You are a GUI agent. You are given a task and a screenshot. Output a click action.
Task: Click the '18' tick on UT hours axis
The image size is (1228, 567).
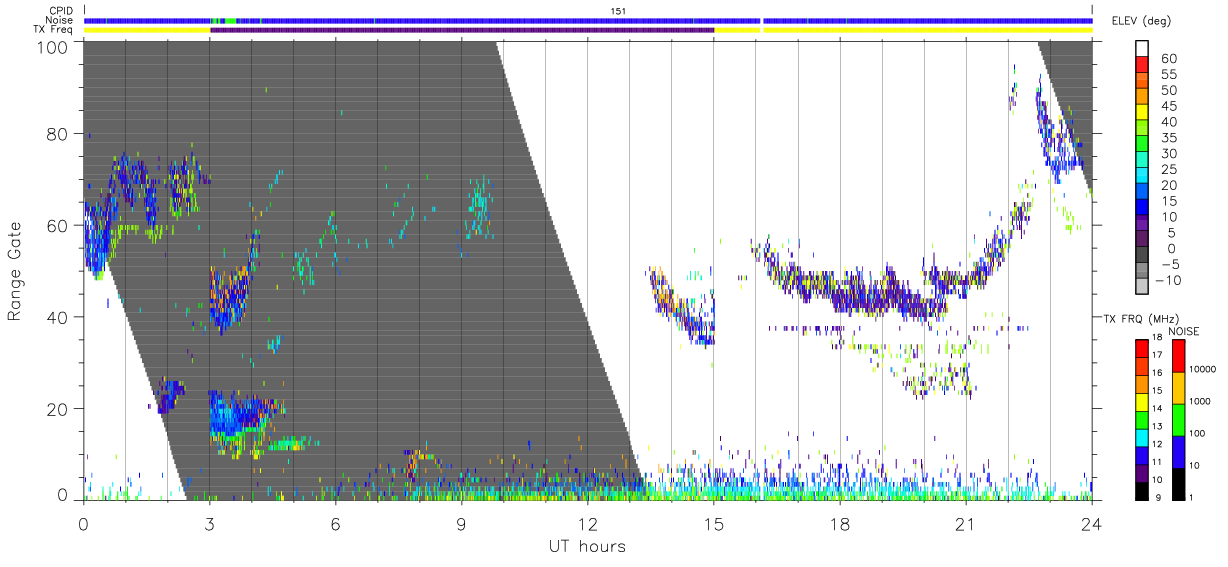pos(840,523)
